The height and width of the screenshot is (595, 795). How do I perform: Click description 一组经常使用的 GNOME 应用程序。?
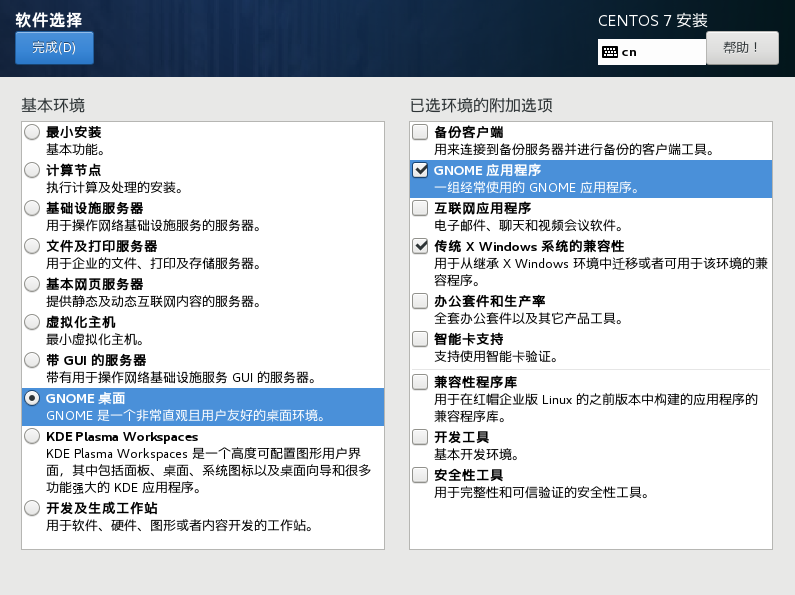tap(536, 188)
